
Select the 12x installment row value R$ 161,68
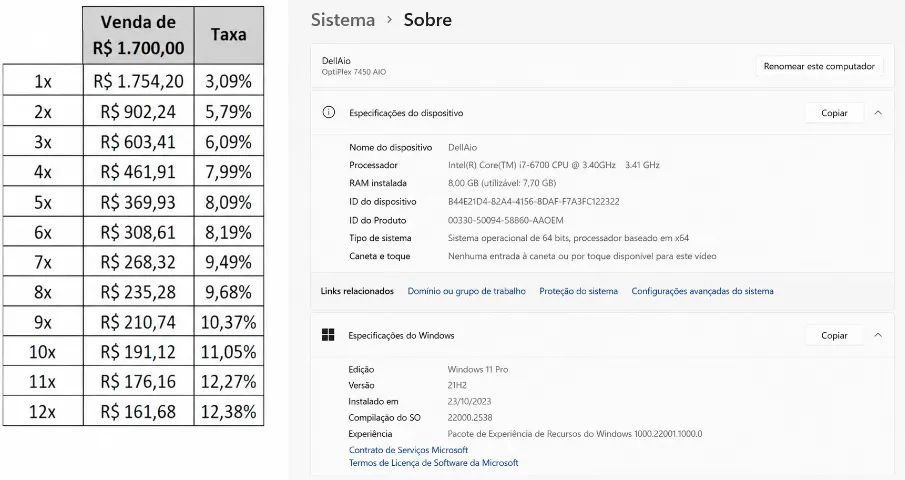(x=138, y=411)
